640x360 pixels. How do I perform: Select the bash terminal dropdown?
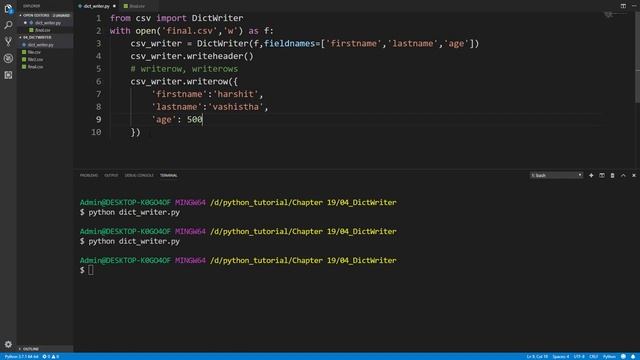(556, 176)
